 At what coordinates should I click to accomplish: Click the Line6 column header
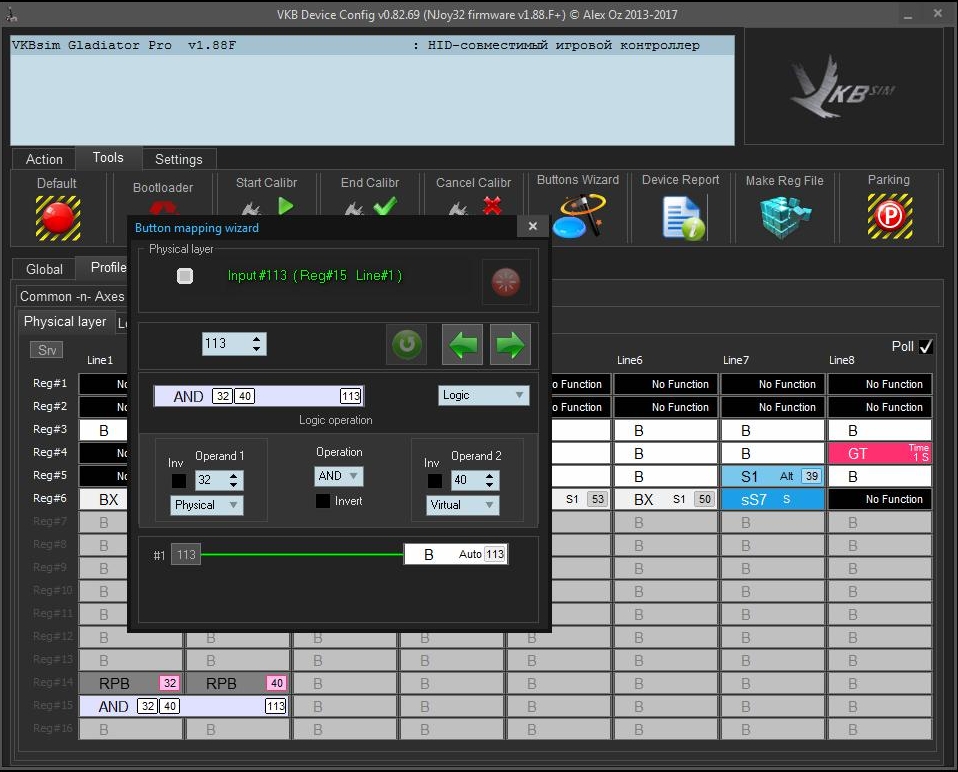[x=629, y=360]
